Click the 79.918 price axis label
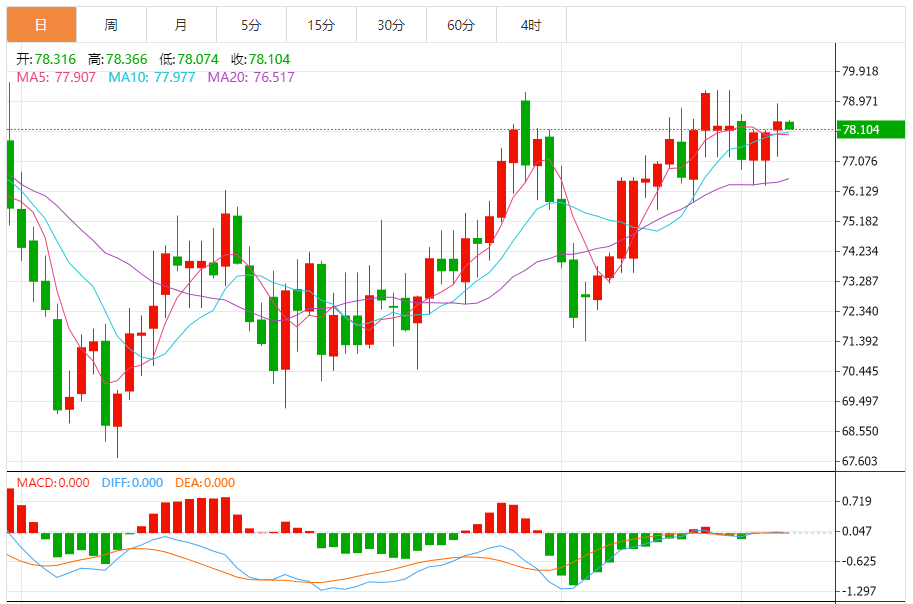 [x=860, y=71]
